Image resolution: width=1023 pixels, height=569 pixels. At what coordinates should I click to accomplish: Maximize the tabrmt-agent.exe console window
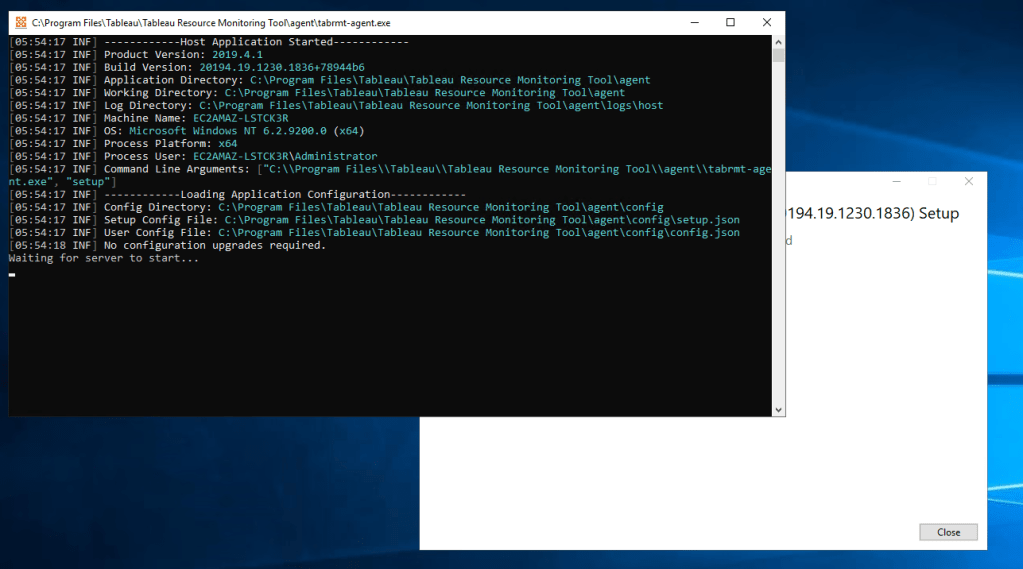click(x=730, y=22)
